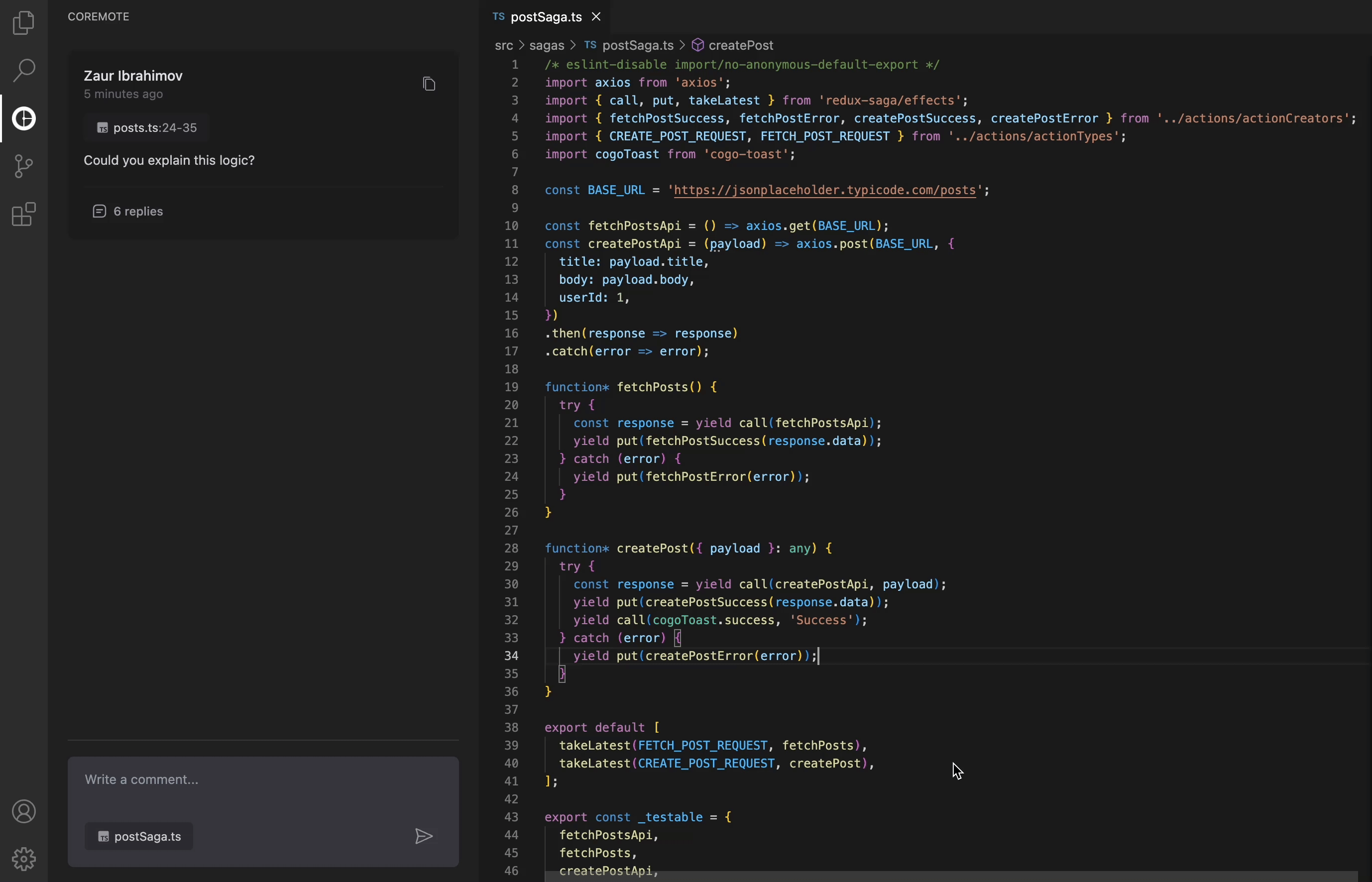Click createPost symbol in breadcrumb
1372x882 pixels.
coord(733,45)
